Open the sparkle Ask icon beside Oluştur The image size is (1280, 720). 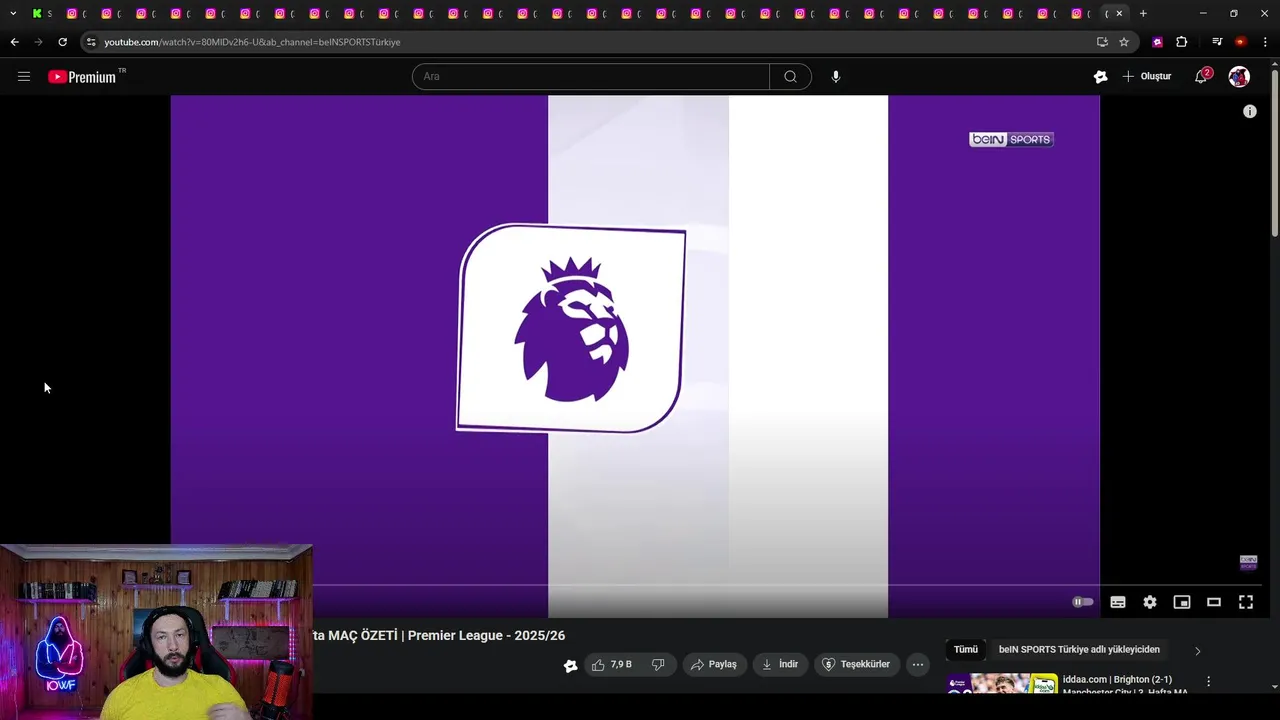[1100, 76]
